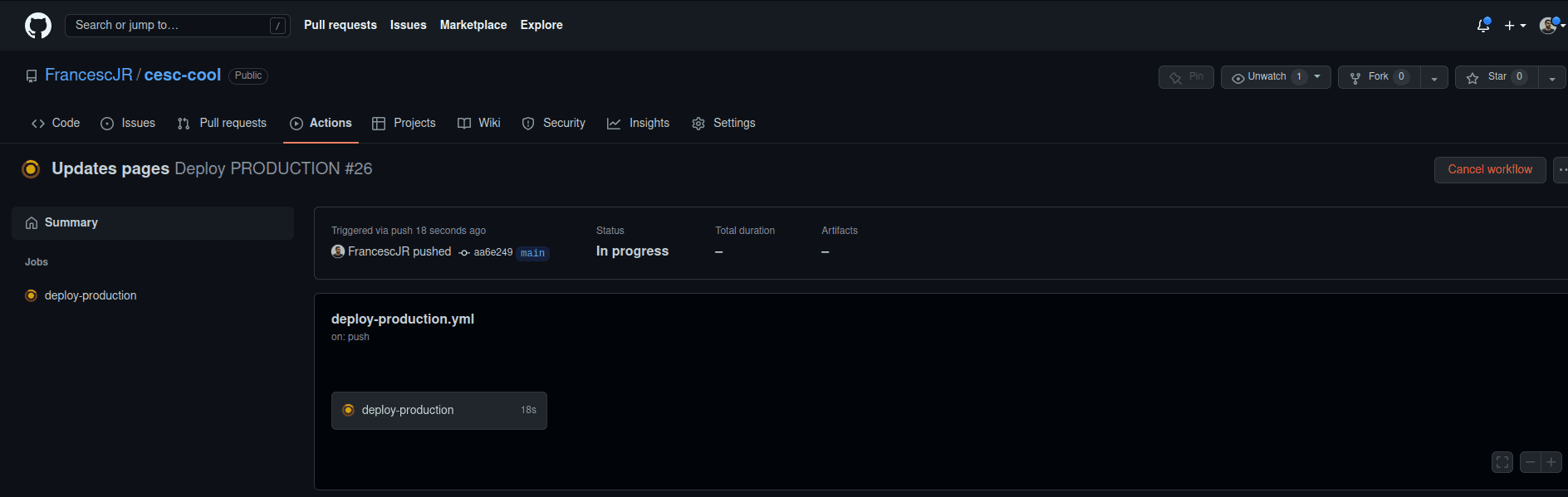Click the fullscreen workflow graph icon
The image size is (1568, 497).
[1502, 462]
